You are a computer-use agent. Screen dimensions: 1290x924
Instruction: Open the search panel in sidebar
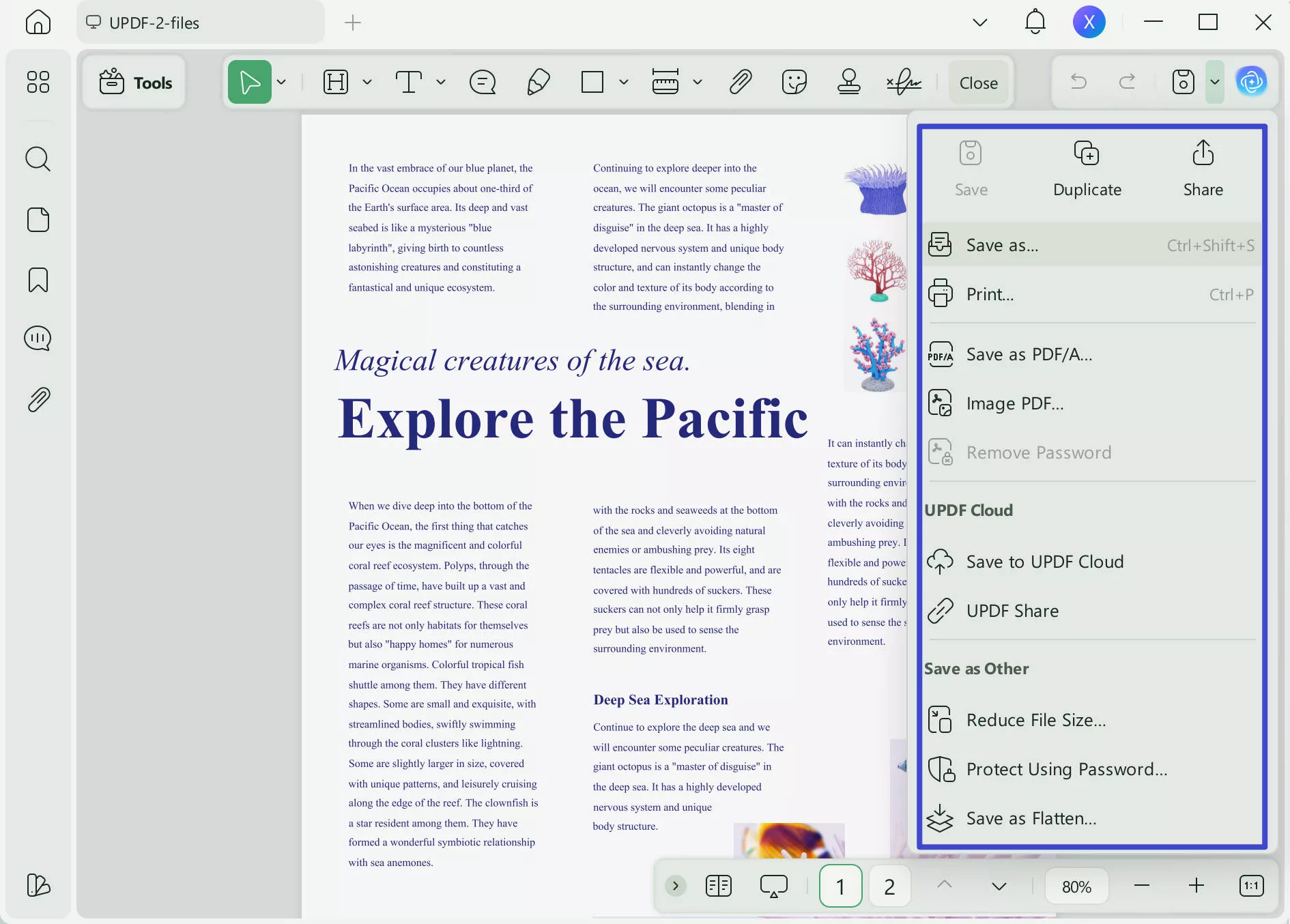click(x=38, y=159)
